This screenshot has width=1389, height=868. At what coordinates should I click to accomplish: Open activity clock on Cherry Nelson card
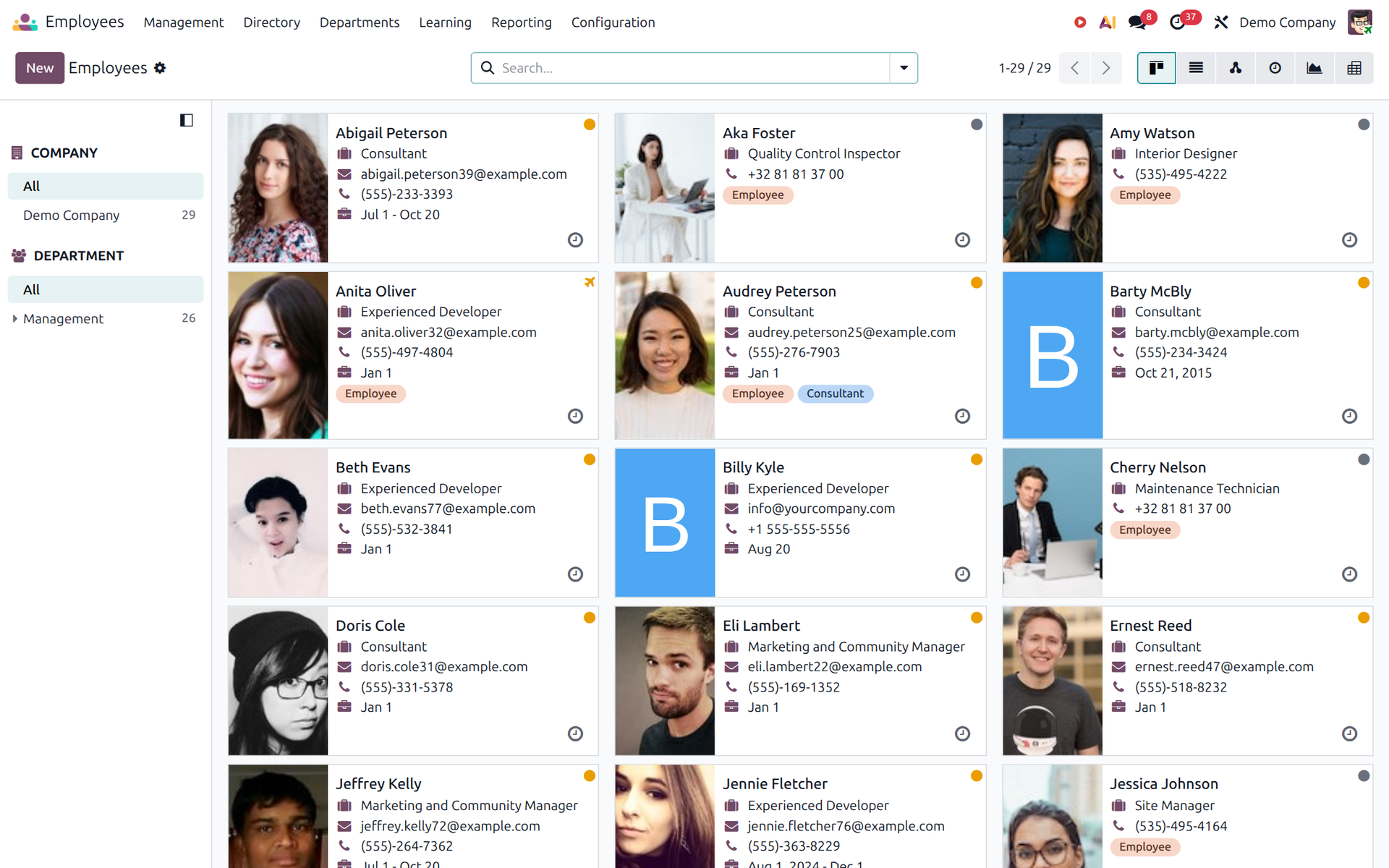[1349, 574]
